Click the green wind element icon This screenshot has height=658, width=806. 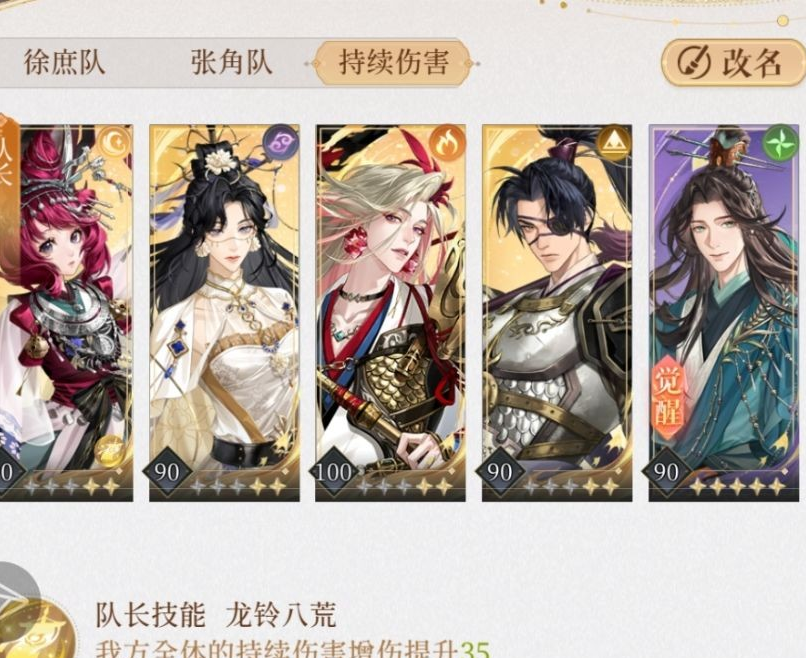click(778, 142)
